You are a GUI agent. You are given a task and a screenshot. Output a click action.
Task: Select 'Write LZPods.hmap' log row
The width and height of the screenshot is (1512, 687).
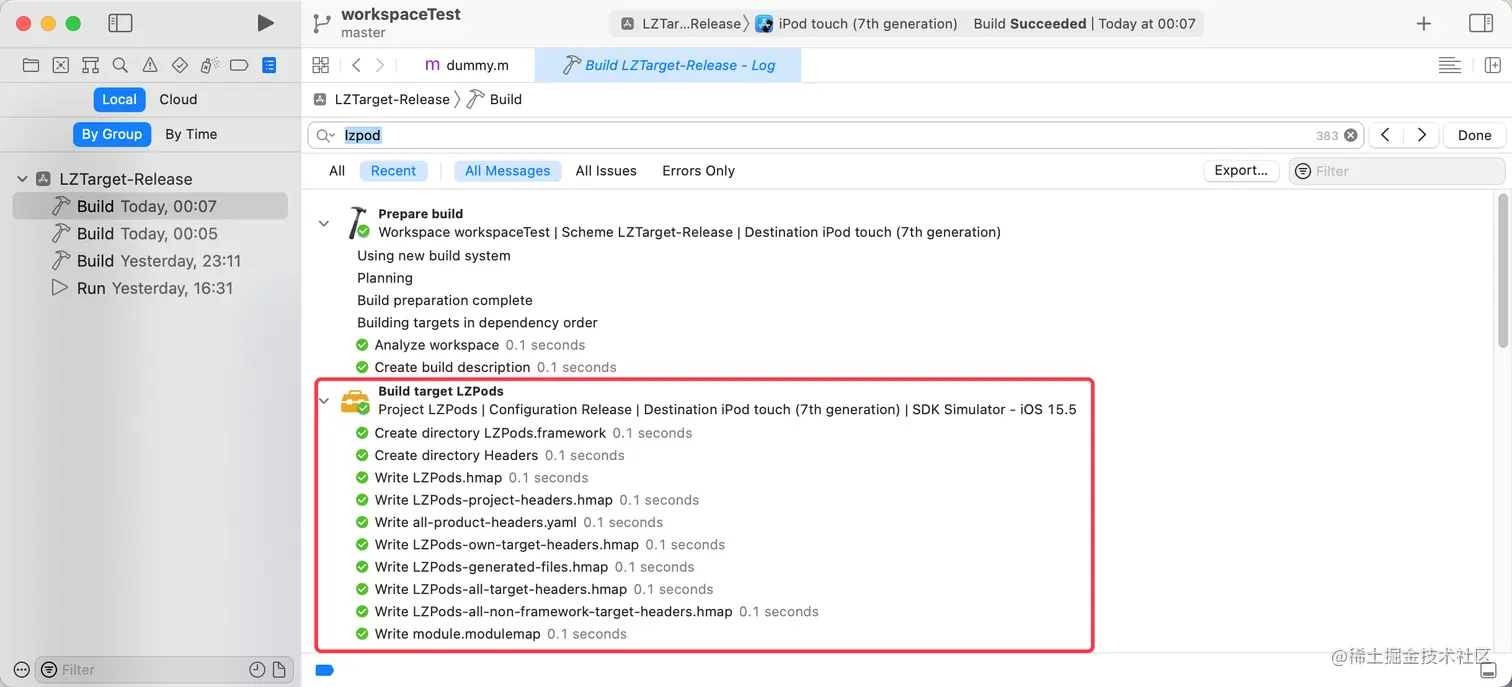coord(472,478)
